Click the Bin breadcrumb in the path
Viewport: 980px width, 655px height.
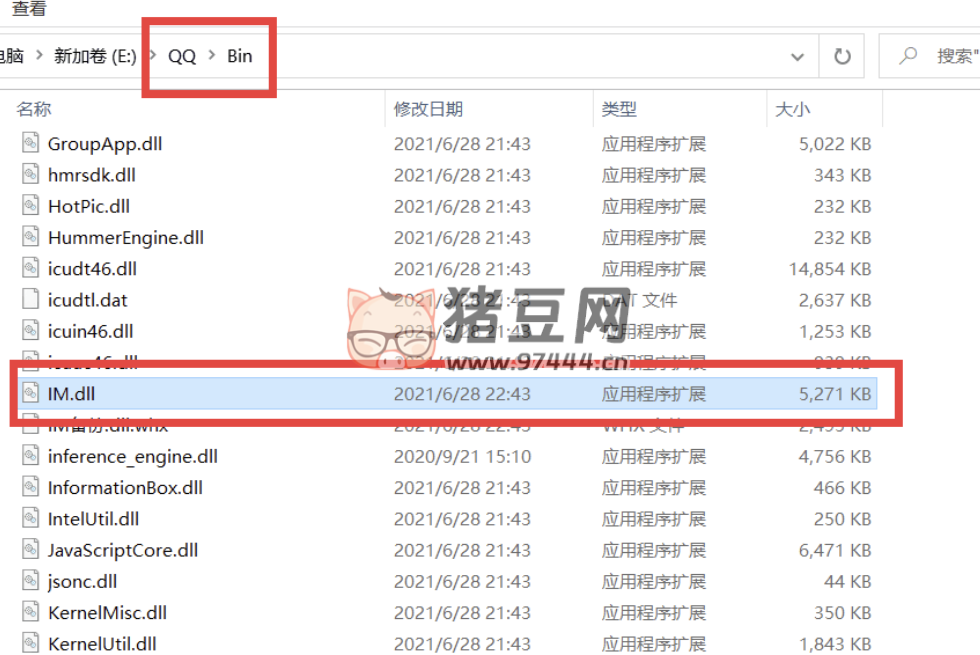[239, 56]
